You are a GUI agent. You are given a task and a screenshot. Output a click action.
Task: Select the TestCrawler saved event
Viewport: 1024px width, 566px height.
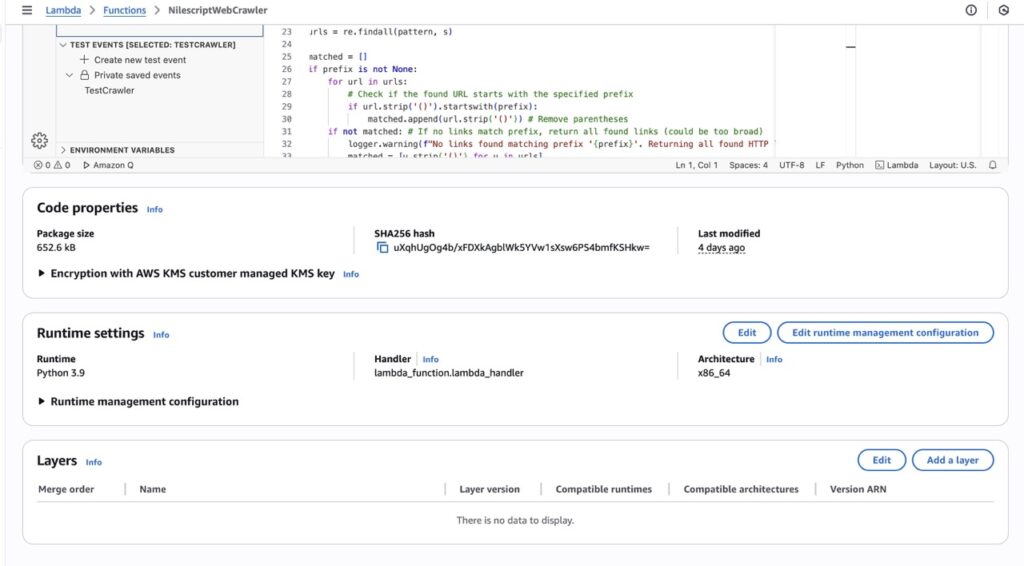click(x=109, y=90)
